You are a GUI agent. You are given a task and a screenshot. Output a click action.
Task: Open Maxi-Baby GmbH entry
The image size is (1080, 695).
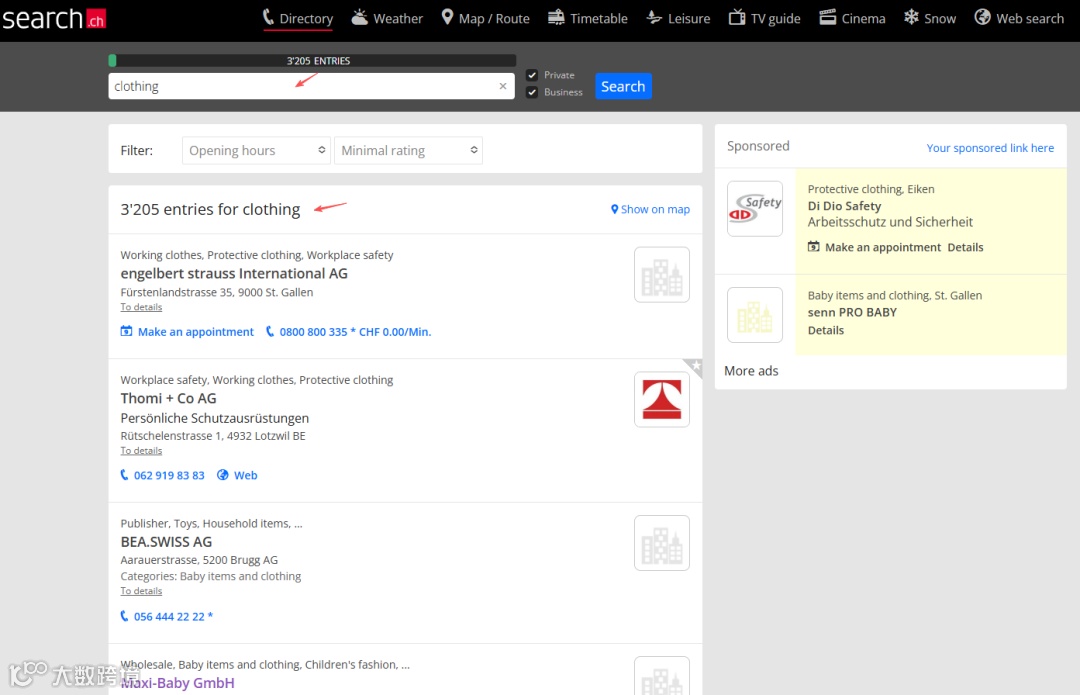178,683
